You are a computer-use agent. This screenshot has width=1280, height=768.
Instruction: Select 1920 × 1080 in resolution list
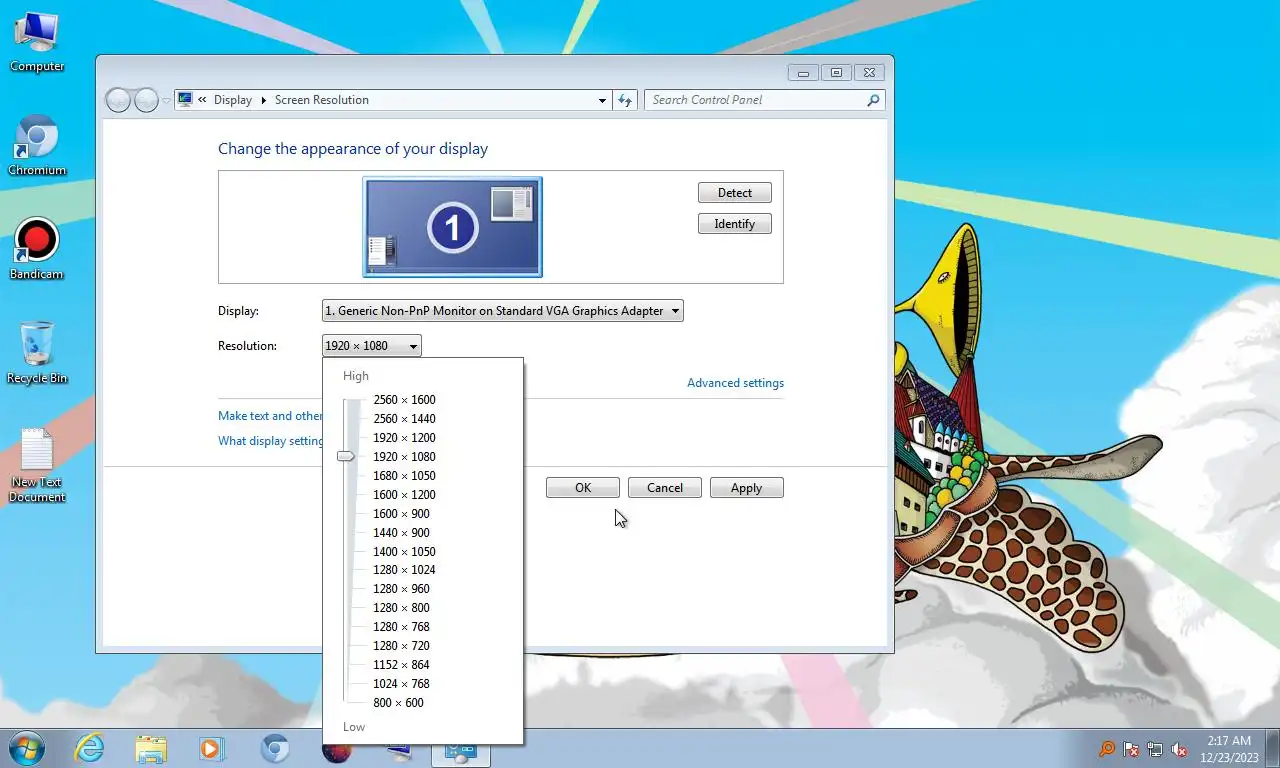(404, 457)
